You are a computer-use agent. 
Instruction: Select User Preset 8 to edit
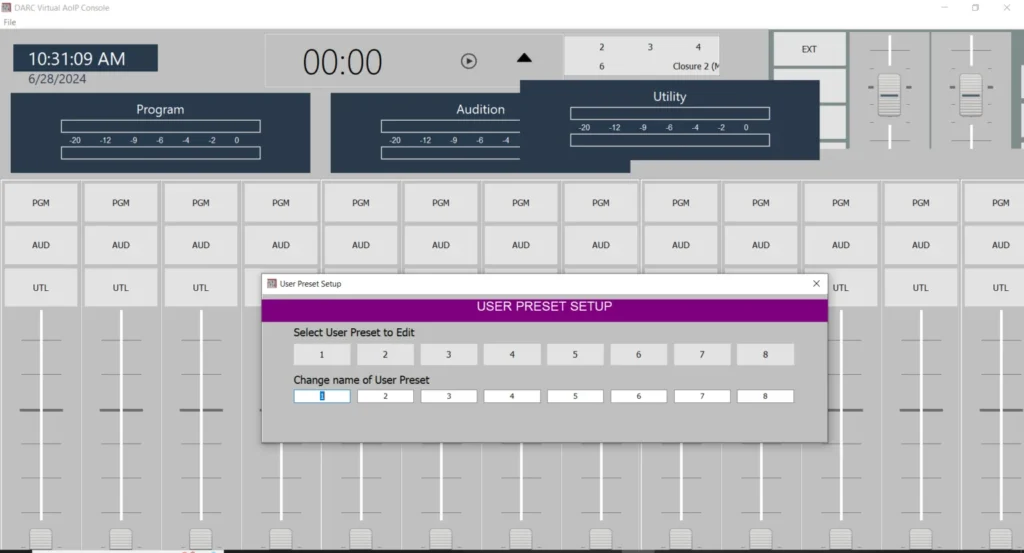(x=765, y=355)
